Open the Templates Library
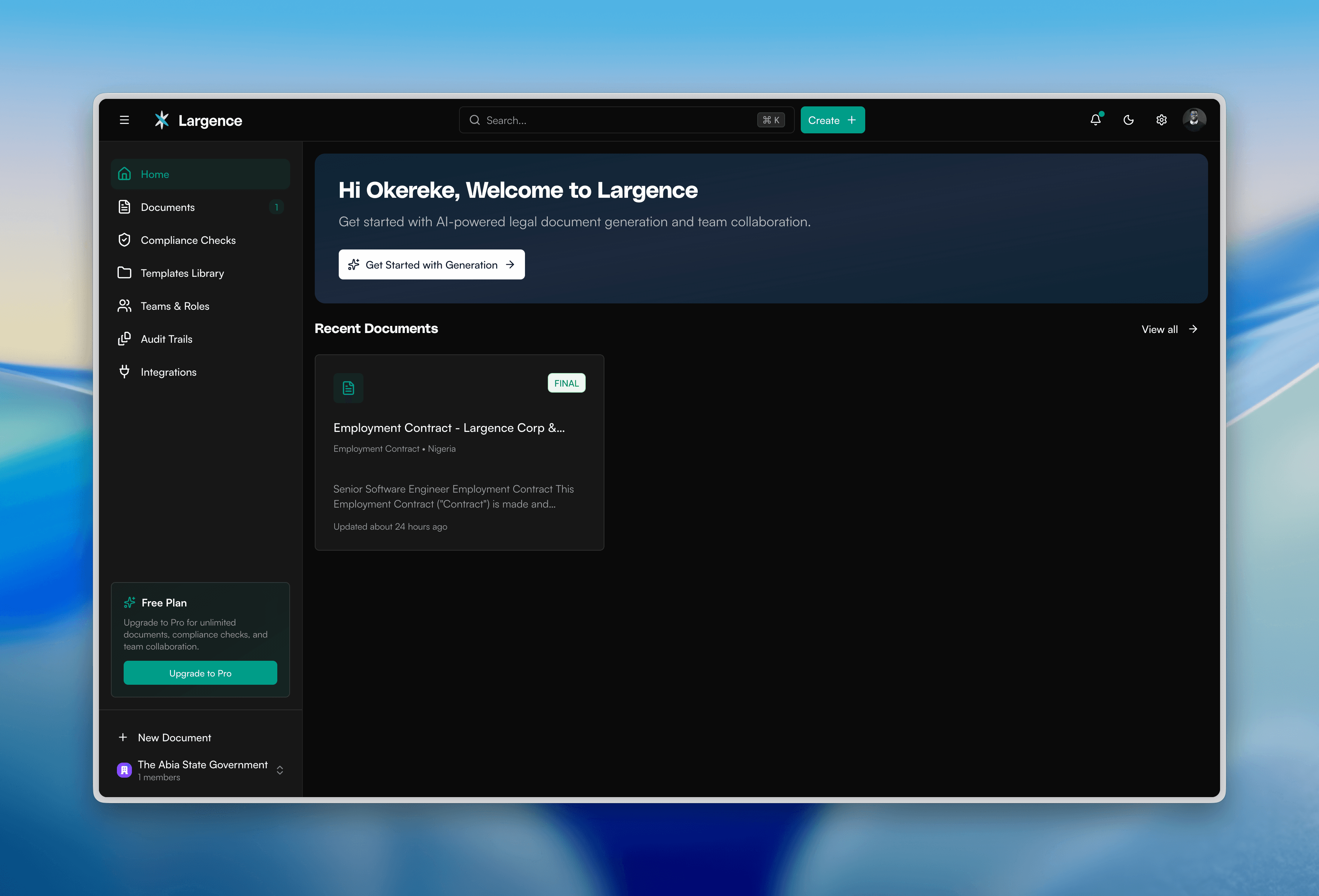 click(182, 273)
